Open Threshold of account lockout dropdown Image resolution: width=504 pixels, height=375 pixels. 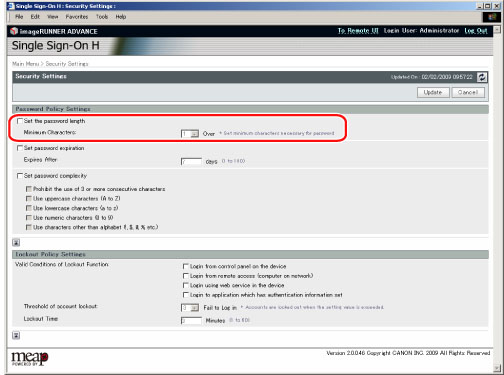coord(190,308)
